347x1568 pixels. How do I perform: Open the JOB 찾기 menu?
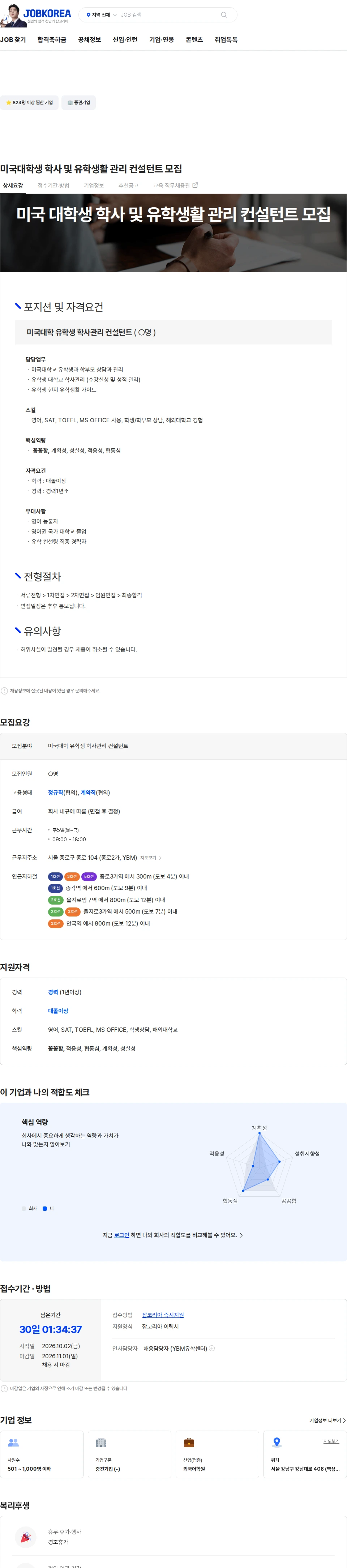pyautogui.click(x=13, y=39)
